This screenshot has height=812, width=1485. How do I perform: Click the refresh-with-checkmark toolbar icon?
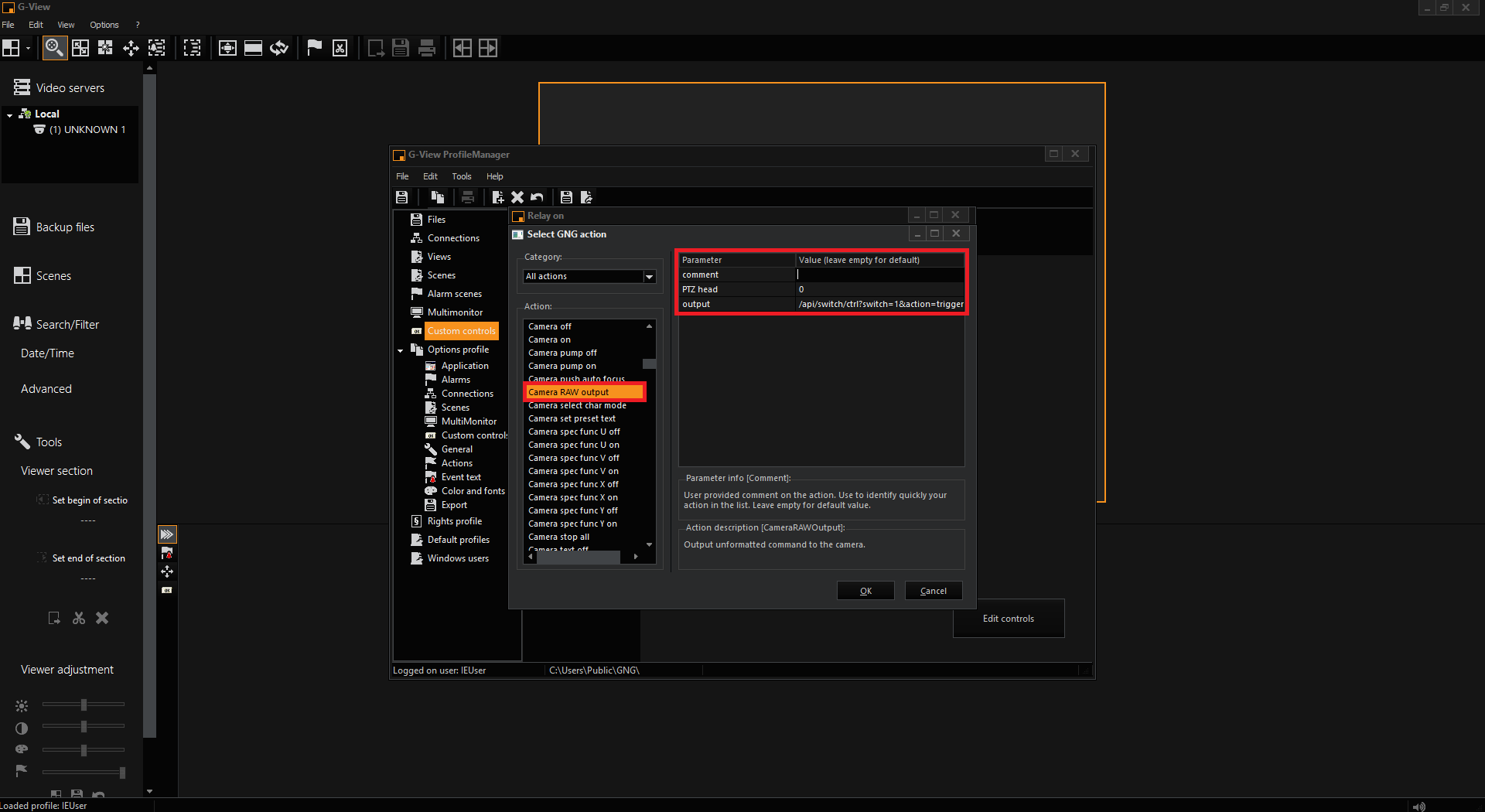point(279,48)
